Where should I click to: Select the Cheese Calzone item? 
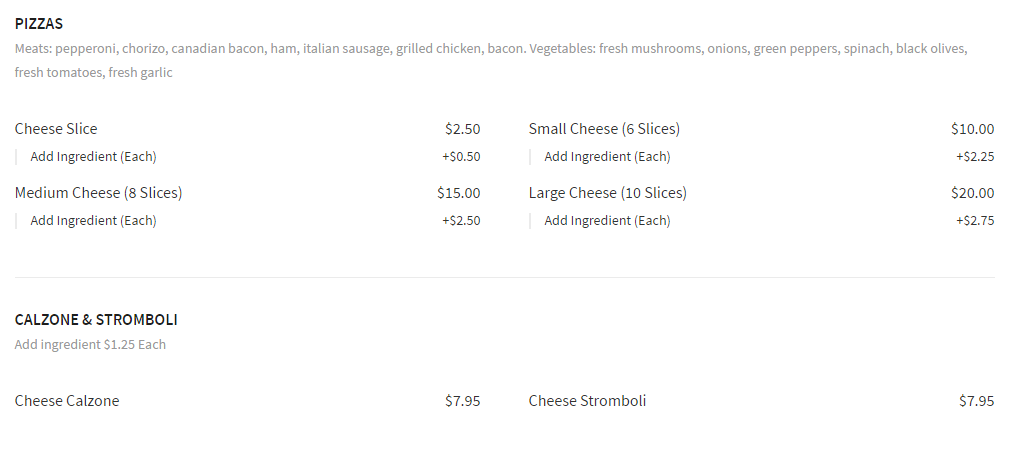[x=67, y=401]
